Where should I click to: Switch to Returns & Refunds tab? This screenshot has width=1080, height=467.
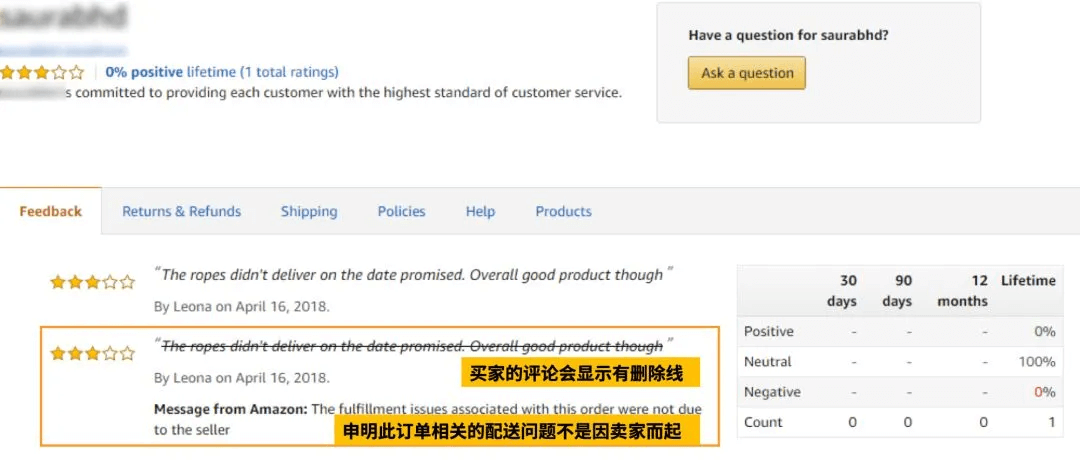click(181, 211)
